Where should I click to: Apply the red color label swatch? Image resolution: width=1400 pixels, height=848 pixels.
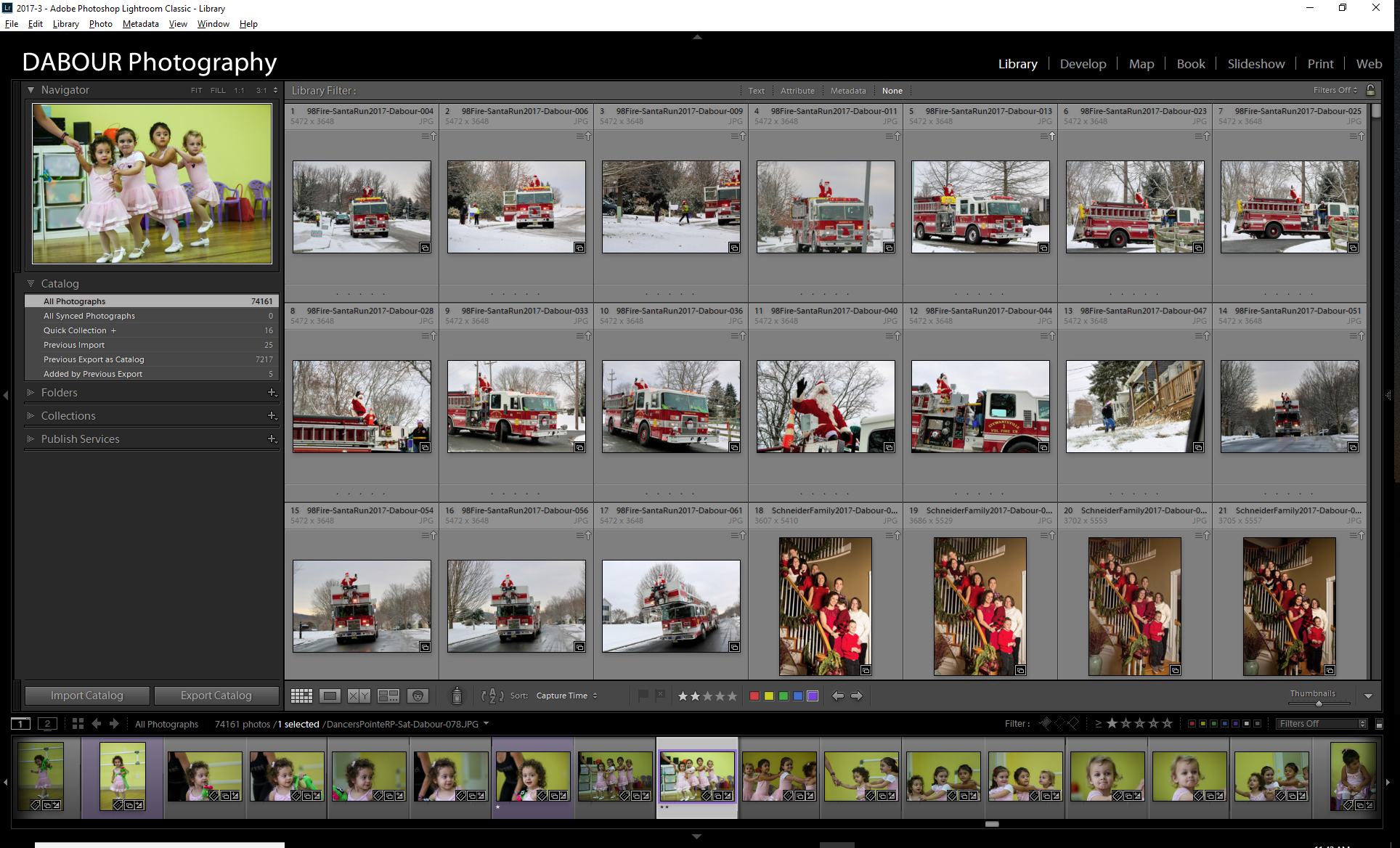tap(754, 696)
